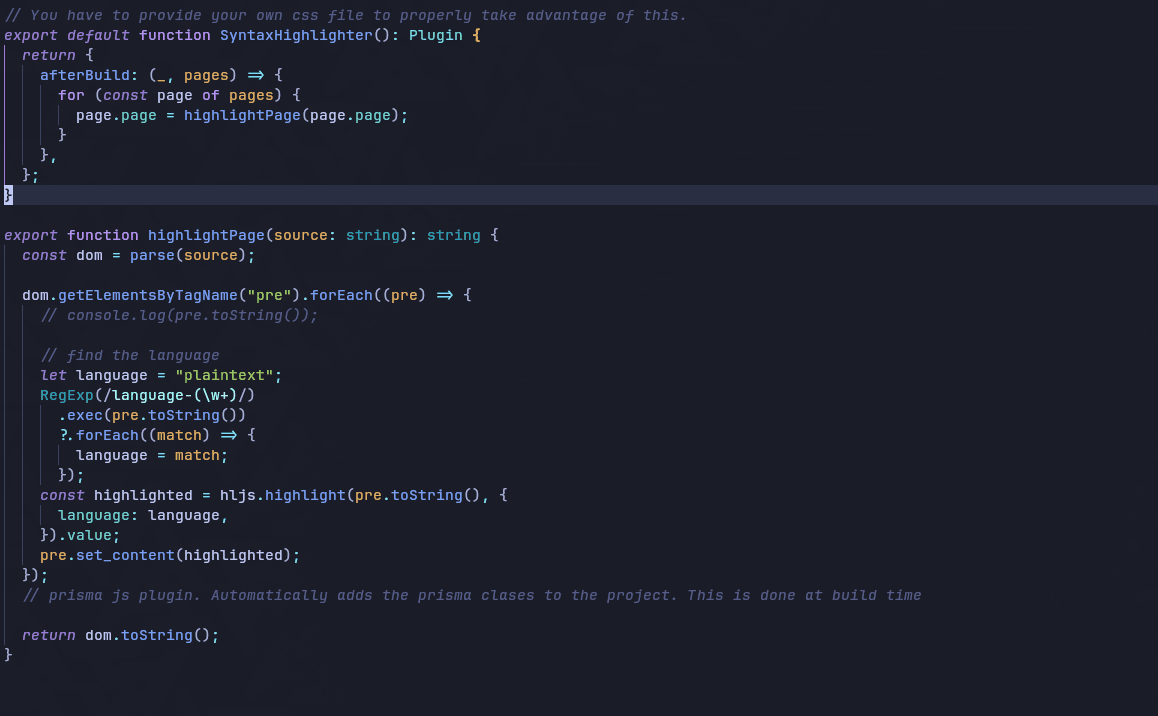Click the Plugin return type annotation
Image resolution: width=1158 pixels, height=716 pixels.
pos(435,35)
